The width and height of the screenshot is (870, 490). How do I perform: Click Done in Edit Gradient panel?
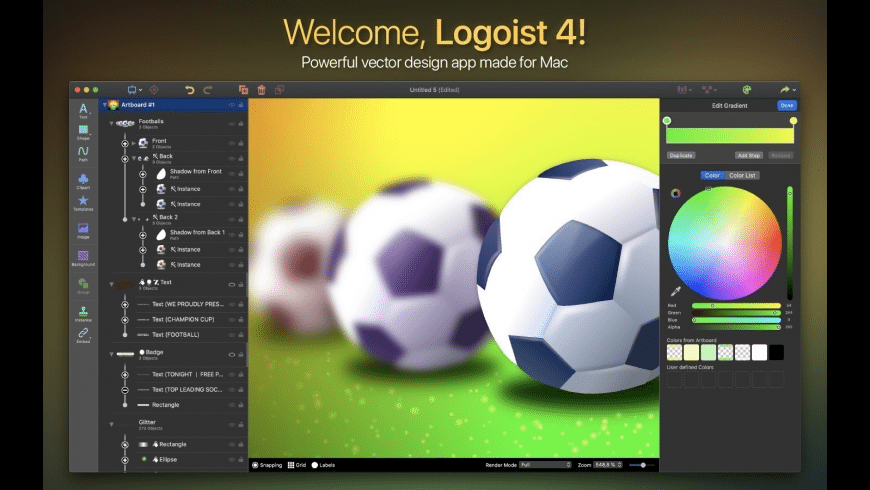[787, 105]
